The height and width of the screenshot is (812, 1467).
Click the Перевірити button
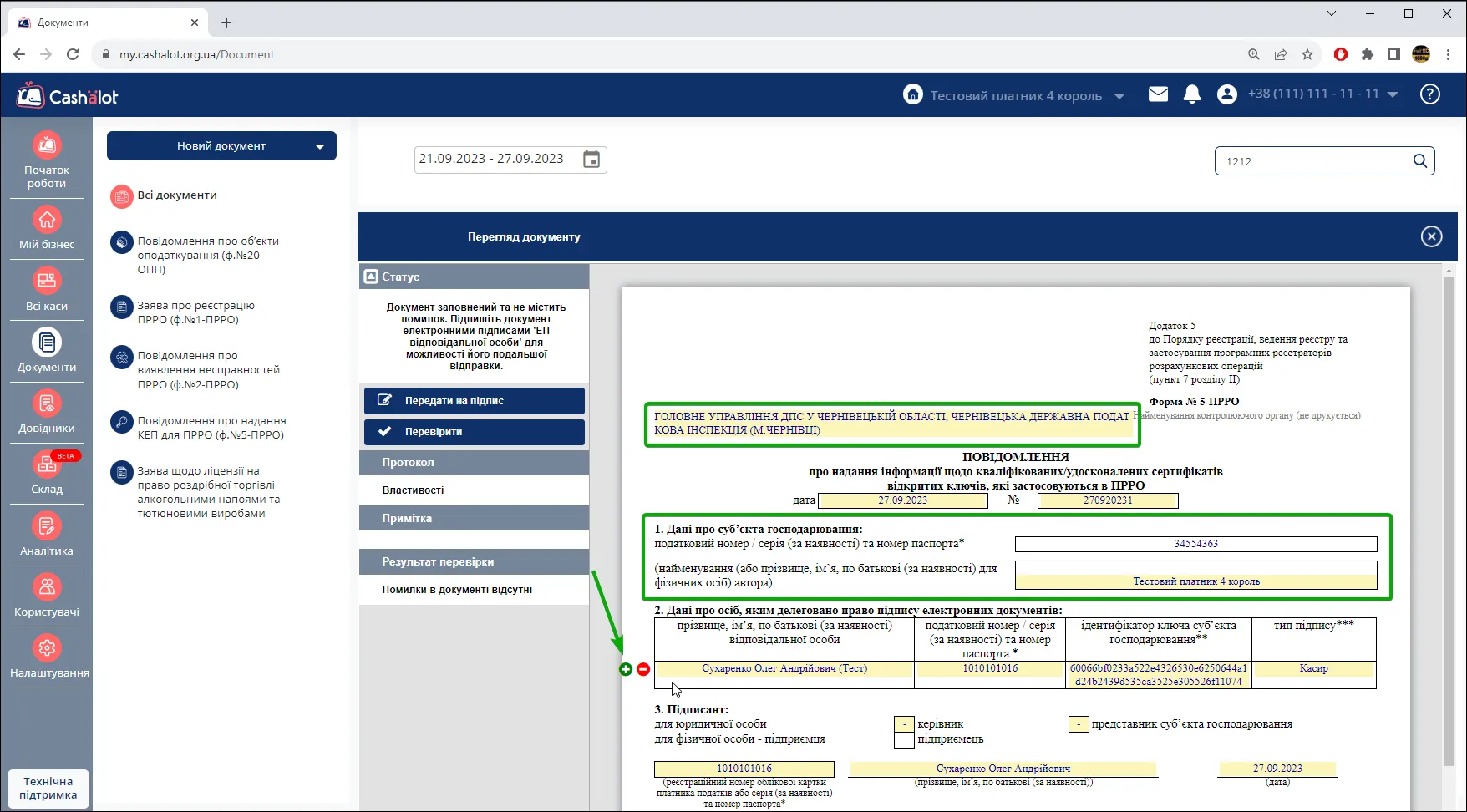coord(474,432)
